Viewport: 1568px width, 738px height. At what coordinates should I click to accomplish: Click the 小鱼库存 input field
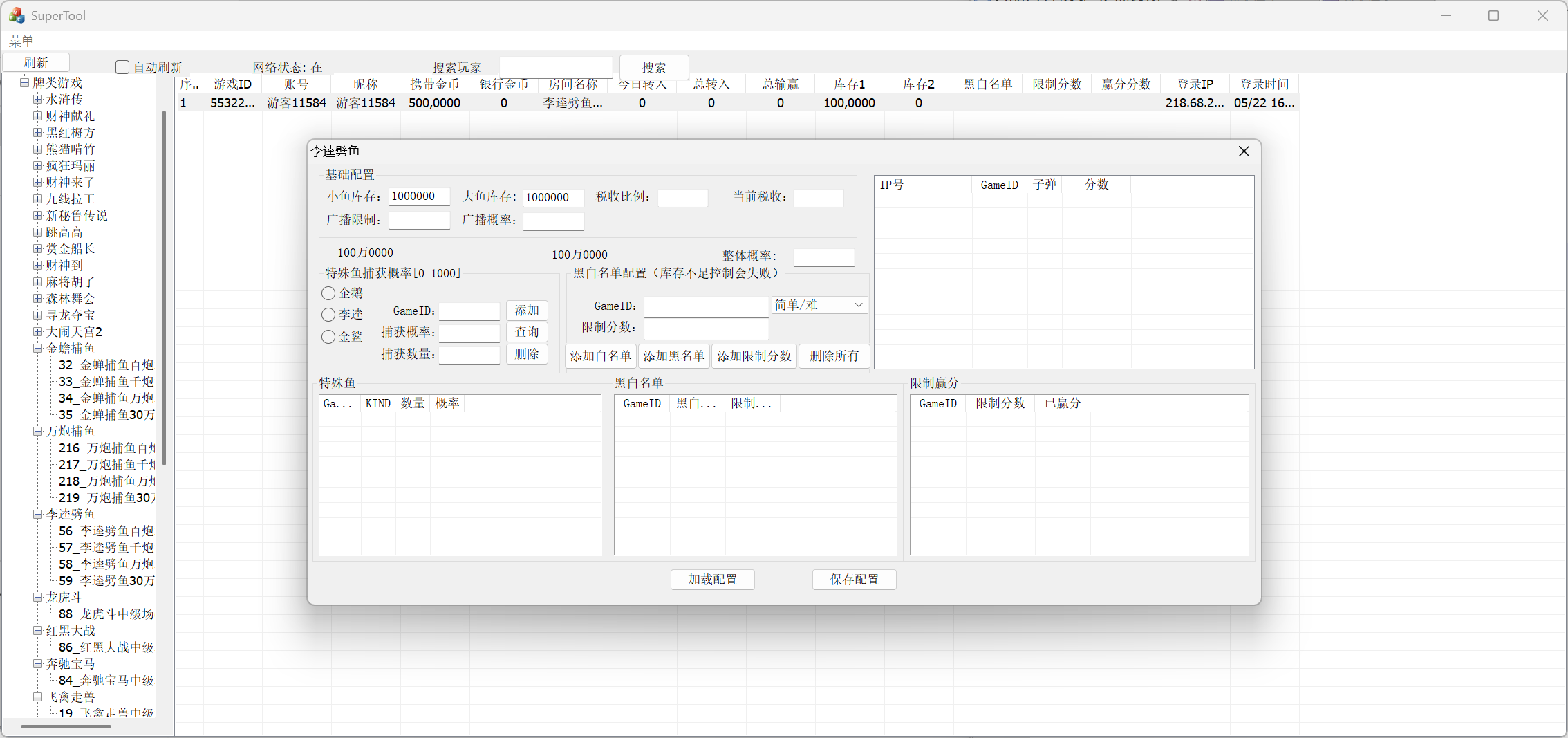click(x=419, y=196)
